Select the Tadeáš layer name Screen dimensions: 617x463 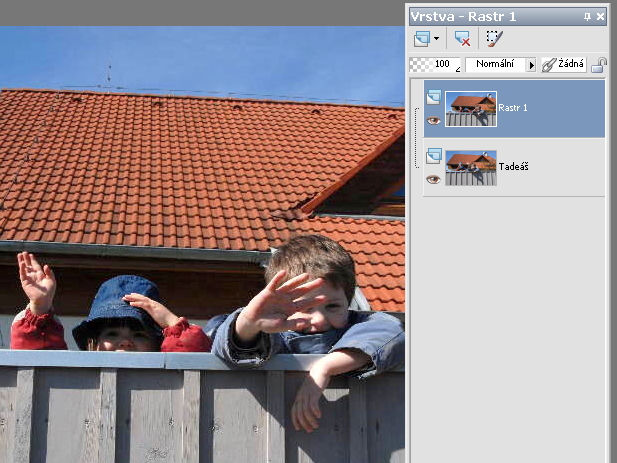coord(513,166)
